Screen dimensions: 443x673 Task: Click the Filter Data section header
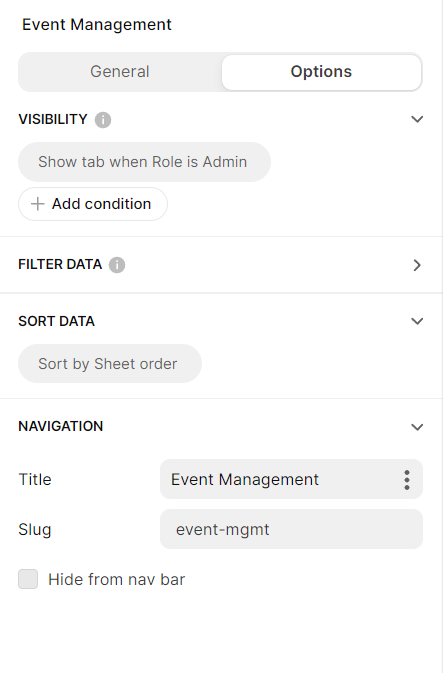coord(222,265)
